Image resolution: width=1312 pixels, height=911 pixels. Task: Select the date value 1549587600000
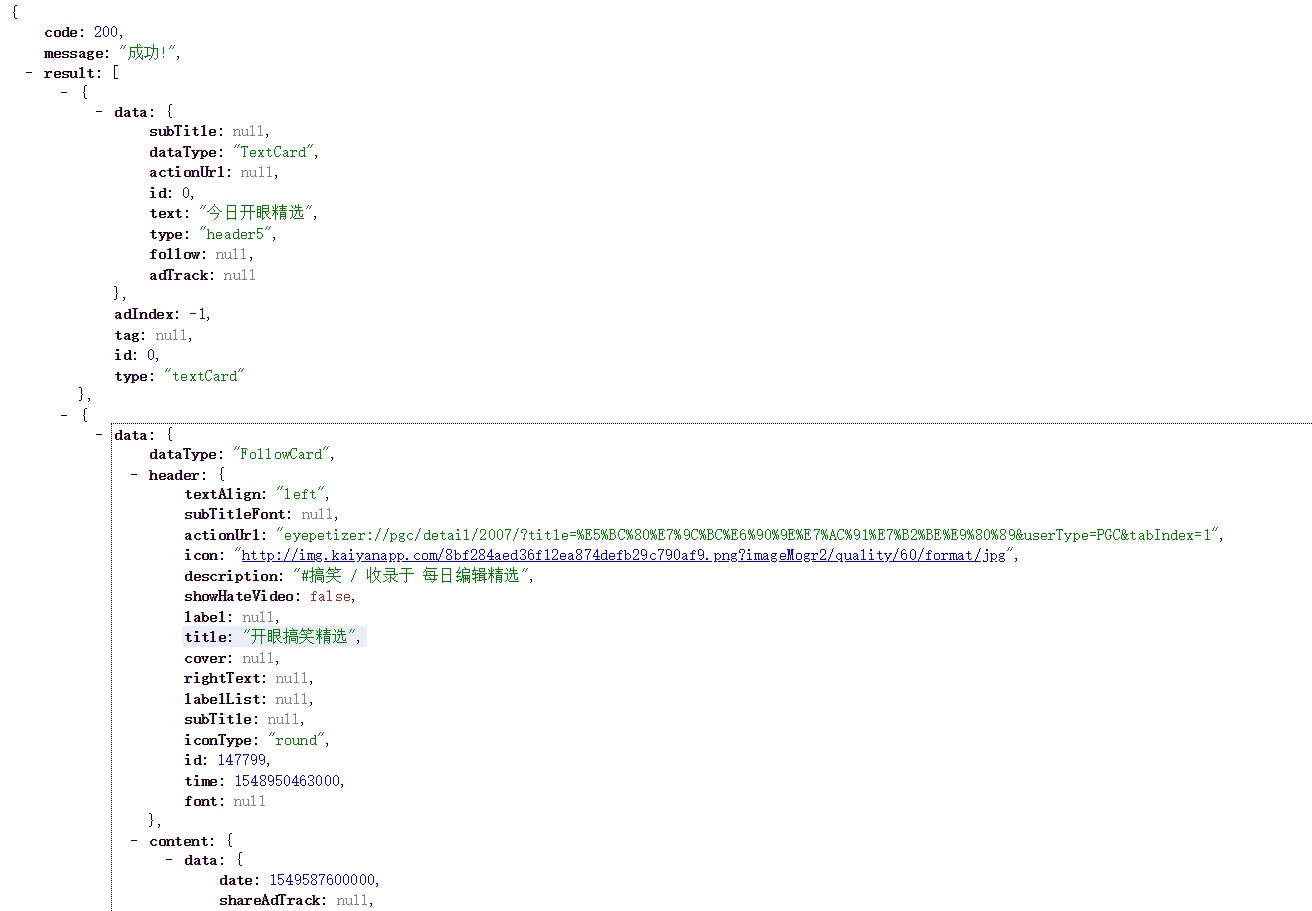tap(322, 880)
